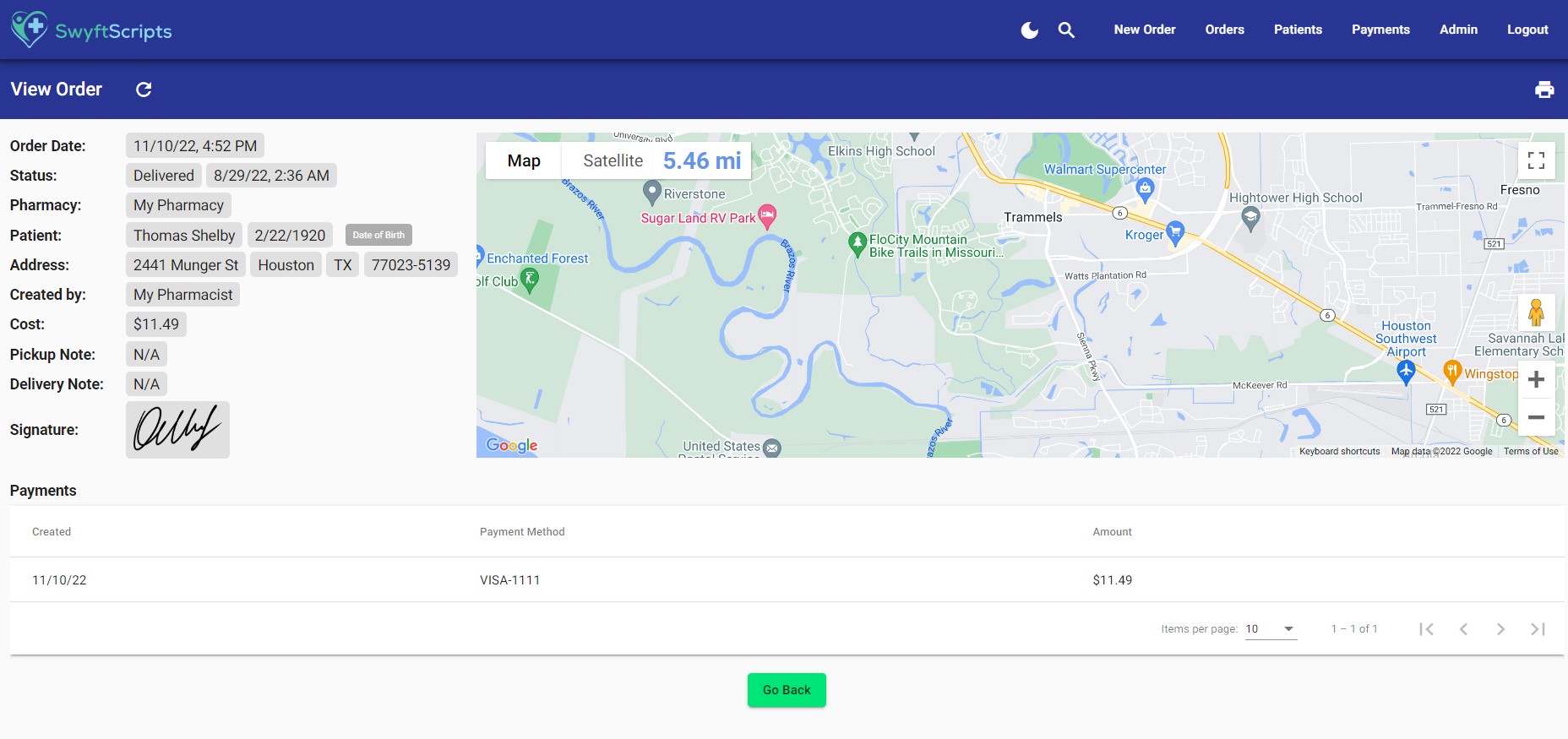
Task: Go to next payments page
Action: tap(1501, 628)
